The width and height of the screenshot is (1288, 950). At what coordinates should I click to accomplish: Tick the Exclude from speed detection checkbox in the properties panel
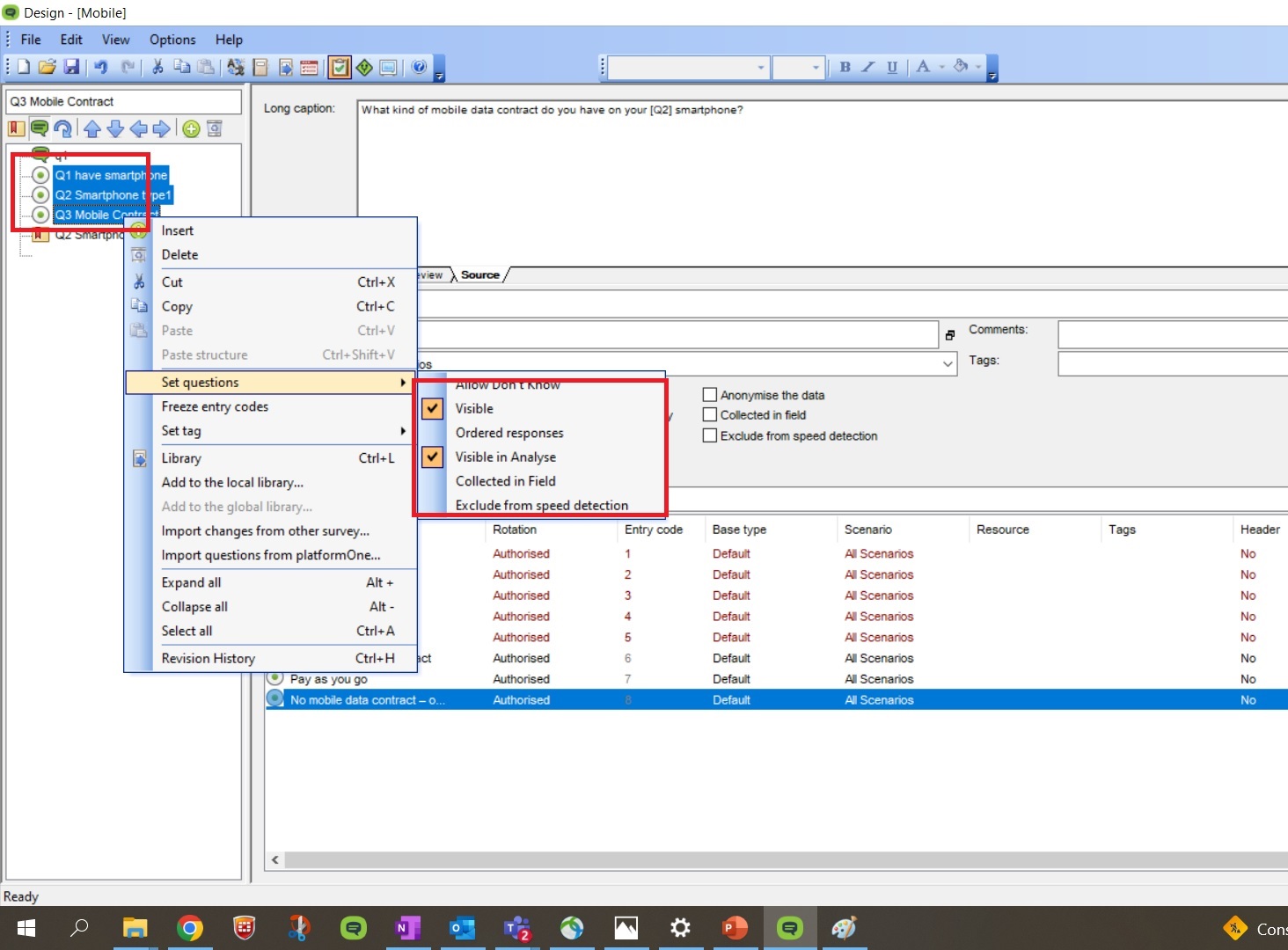710,435
